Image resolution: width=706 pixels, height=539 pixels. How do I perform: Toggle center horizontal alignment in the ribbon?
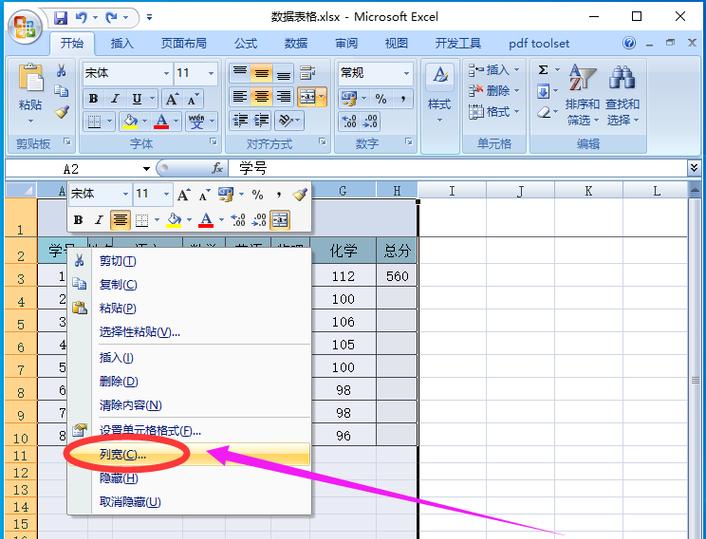tap(262, 96)
